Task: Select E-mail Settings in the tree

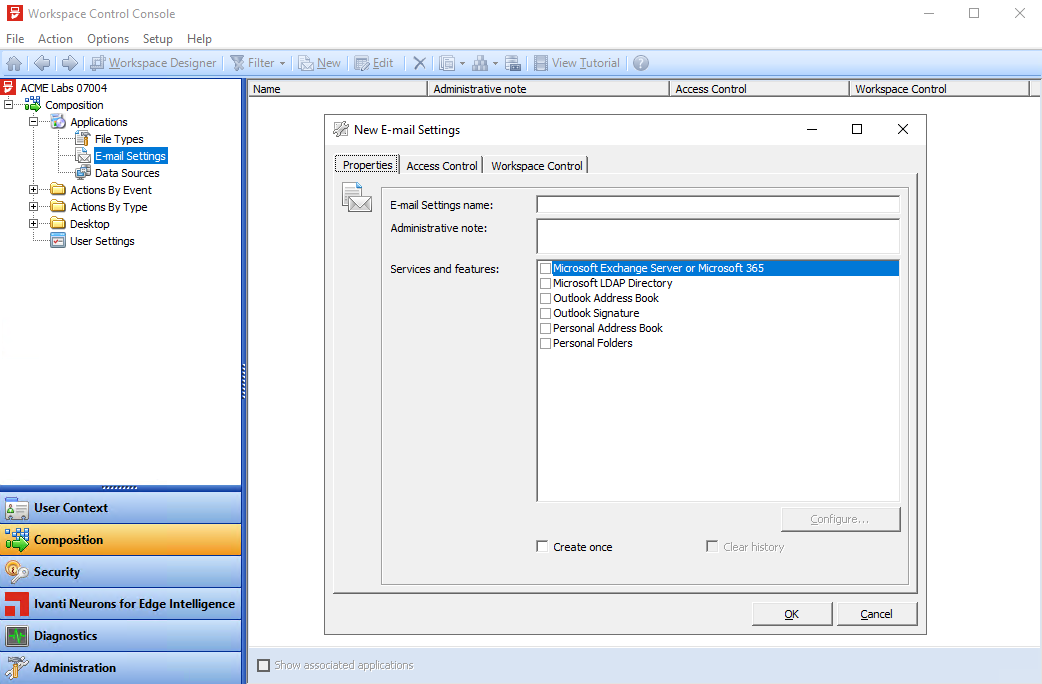Action: [x=130, y=156]
